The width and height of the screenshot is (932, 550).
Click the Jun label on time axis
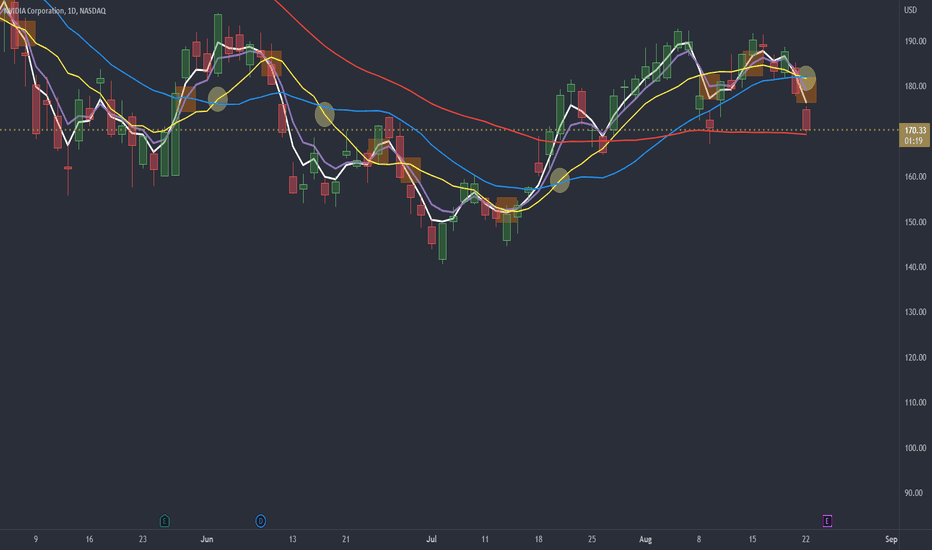(207, 539)
